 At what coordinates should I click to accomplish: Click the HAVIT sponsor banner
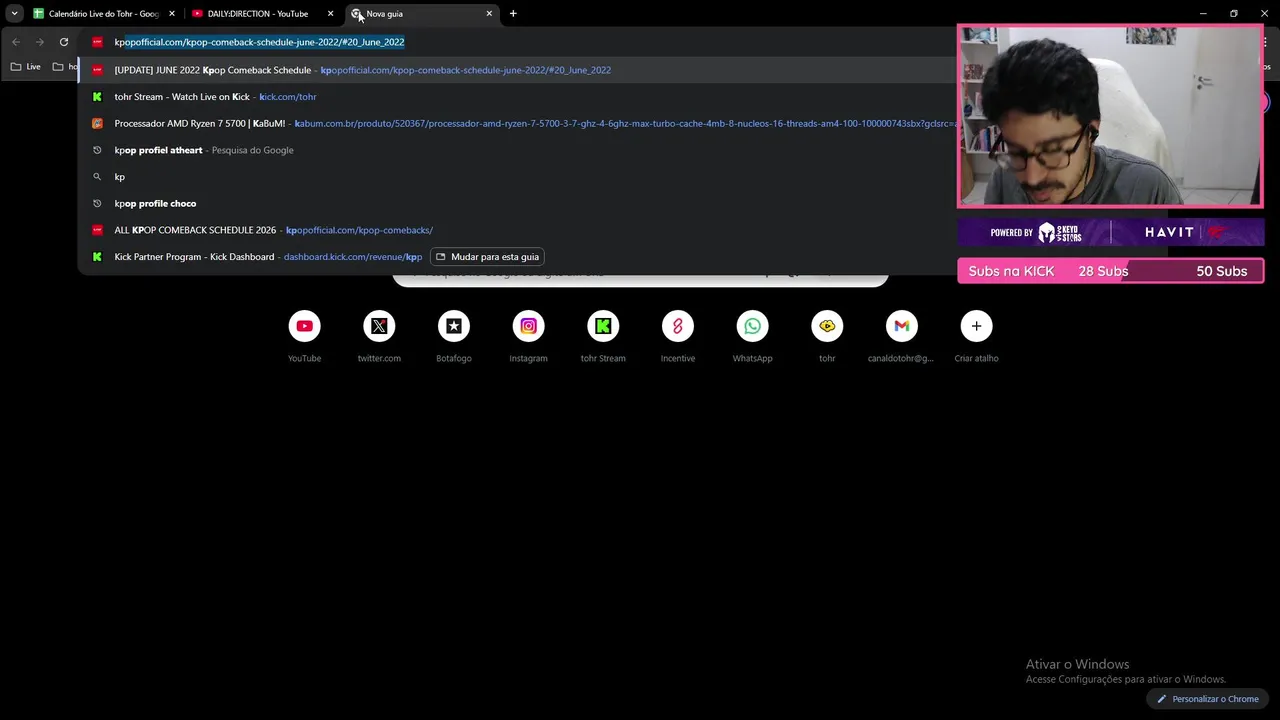click(1110, 233)
